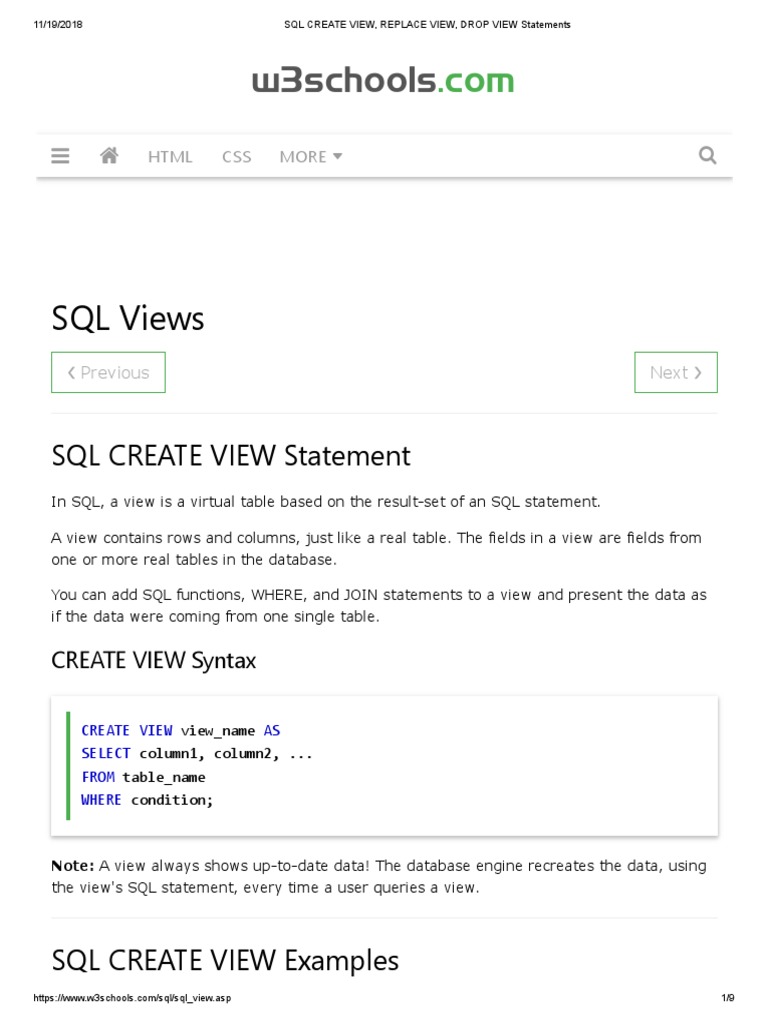Click the Next button
Image resolution: width=768 pixels, height=1024 pixels.
[676, 372]
